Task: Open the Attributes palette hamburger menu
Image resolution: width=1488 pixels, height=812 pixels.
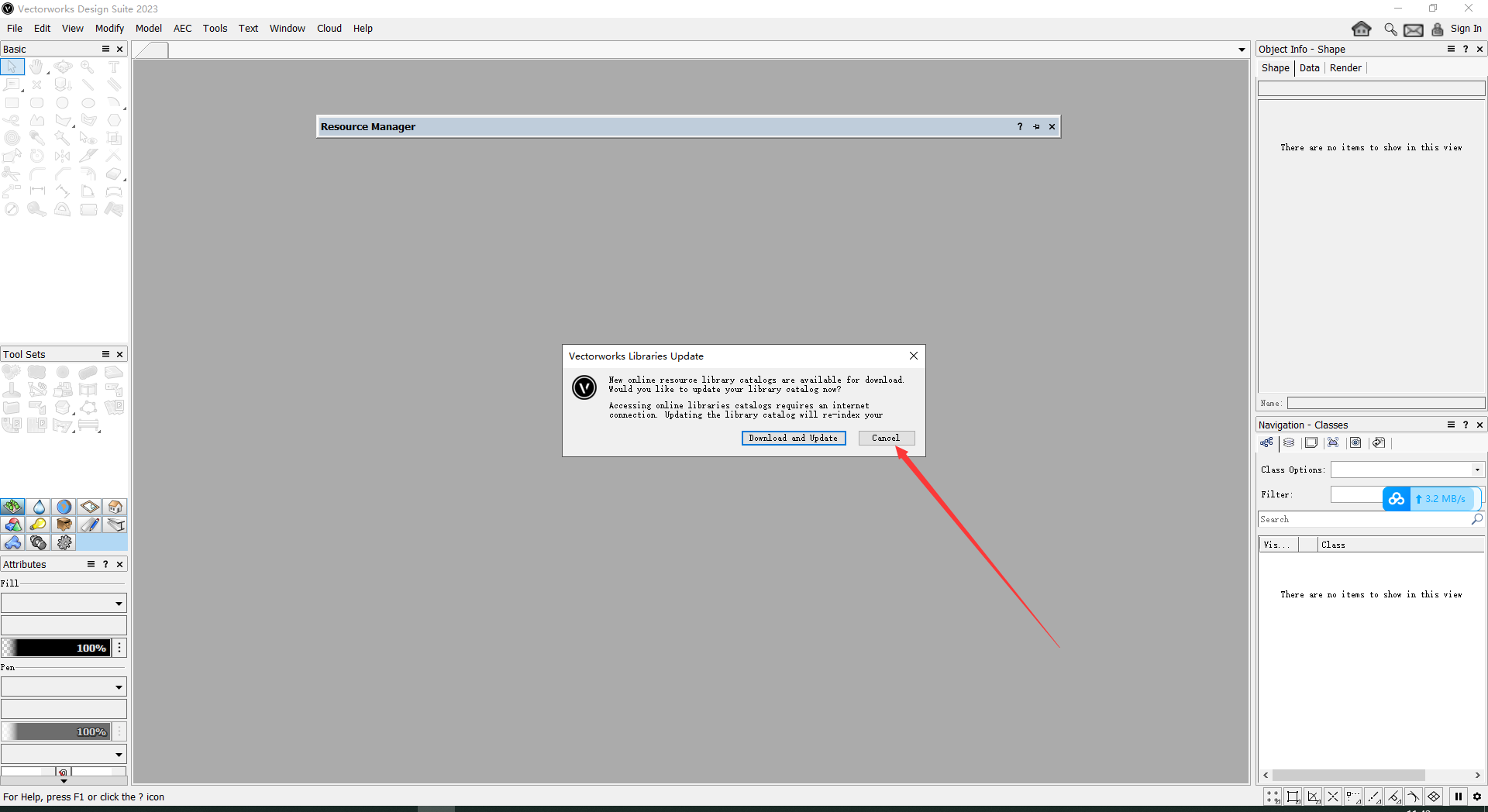Action: click(x=91, y=564)
